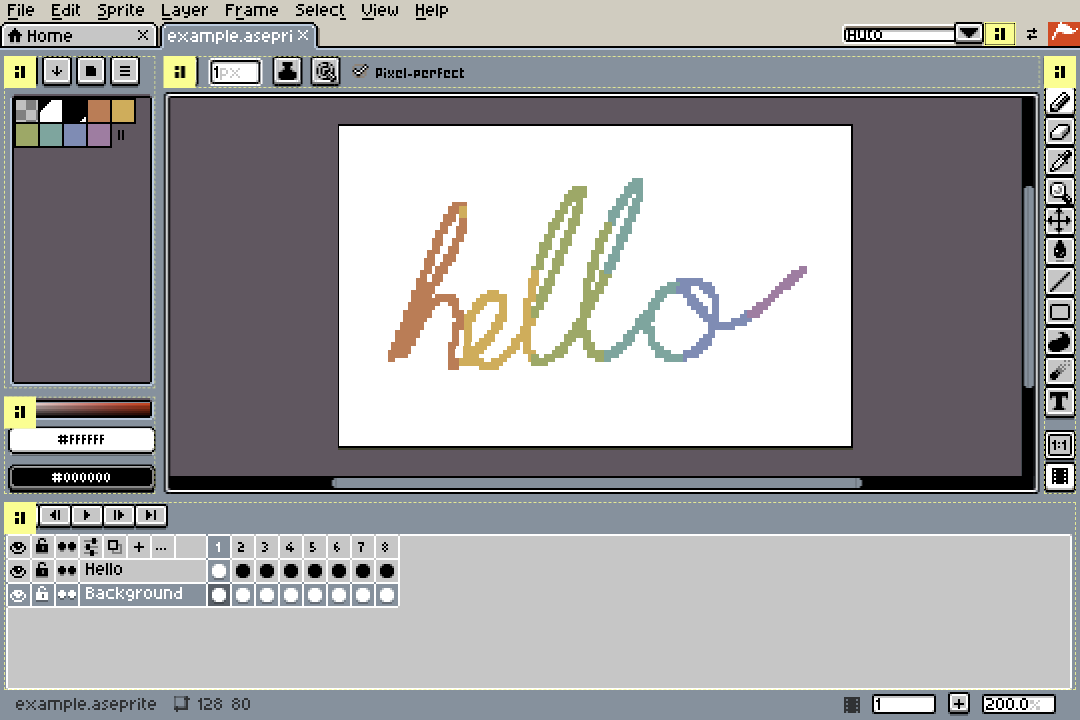
Task: Click the timeline header overlapping-squares icon
Action: click(x=114, y=547)
